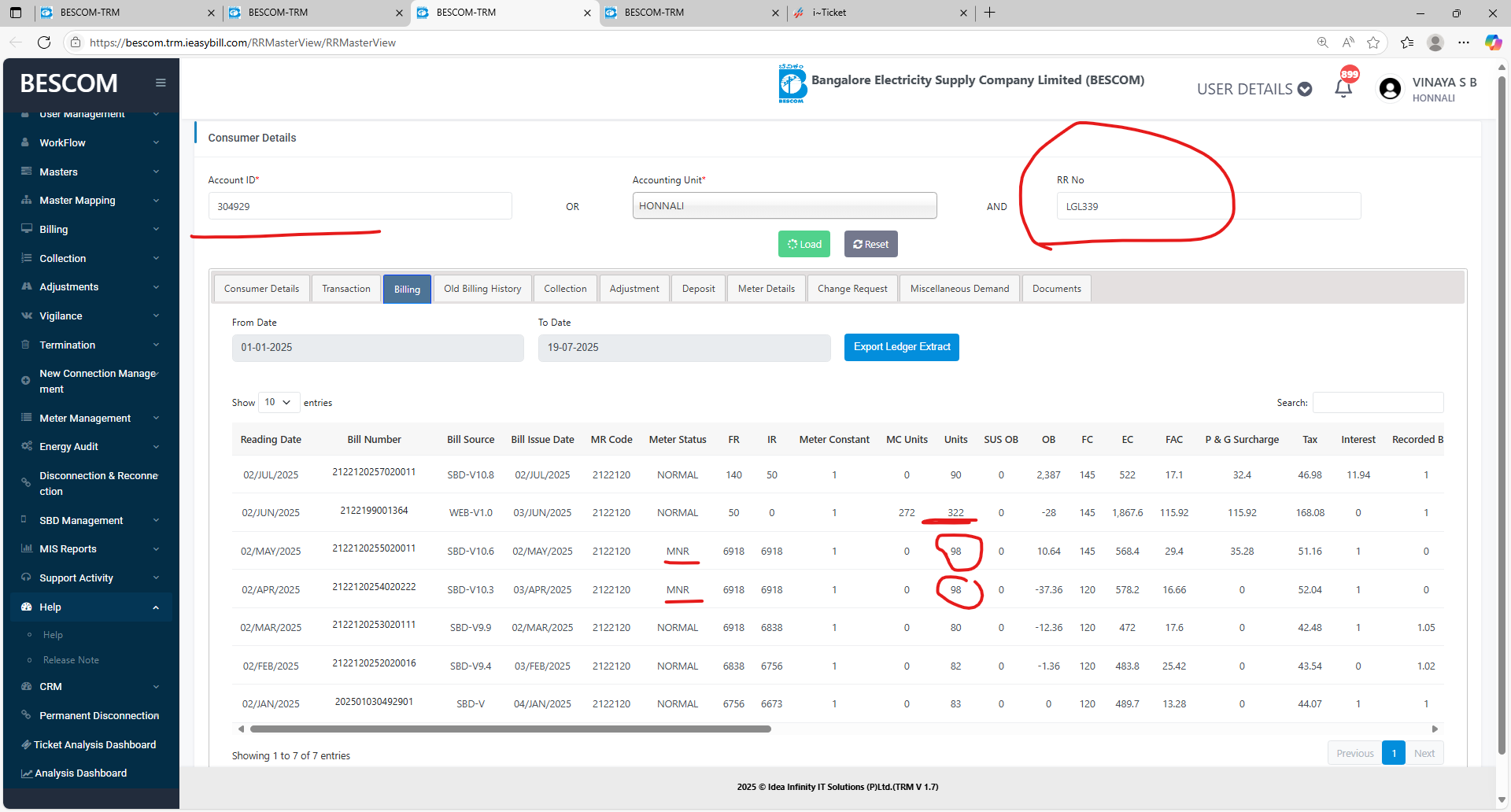Click the Support Activity headset icon
The height and width of the screenshot is (812, 1511).
(26, 578)
